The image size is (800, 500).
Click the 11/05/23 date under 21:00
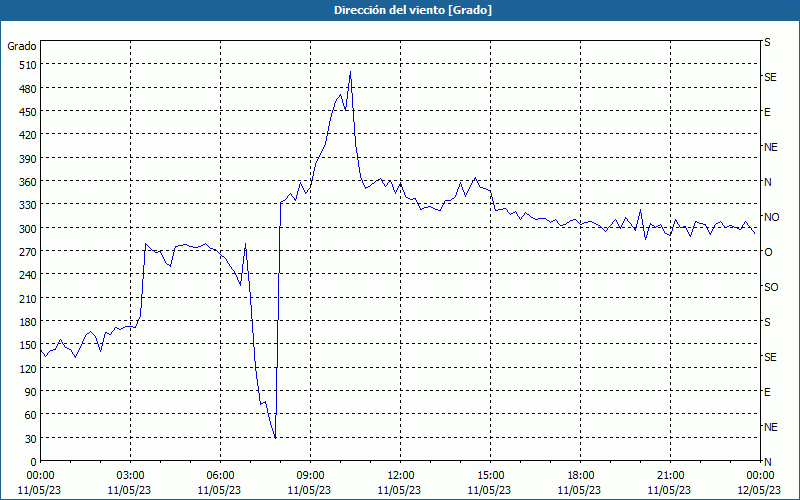click(669, 490)
